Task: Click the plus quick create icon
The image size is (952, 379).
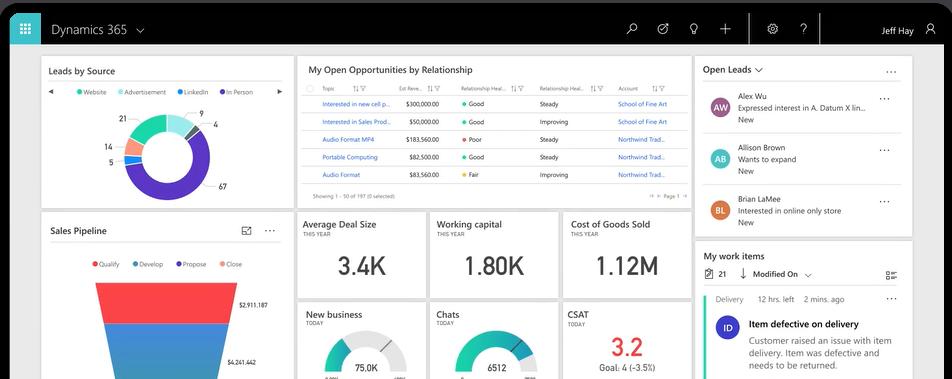Action: pos(725,29)
